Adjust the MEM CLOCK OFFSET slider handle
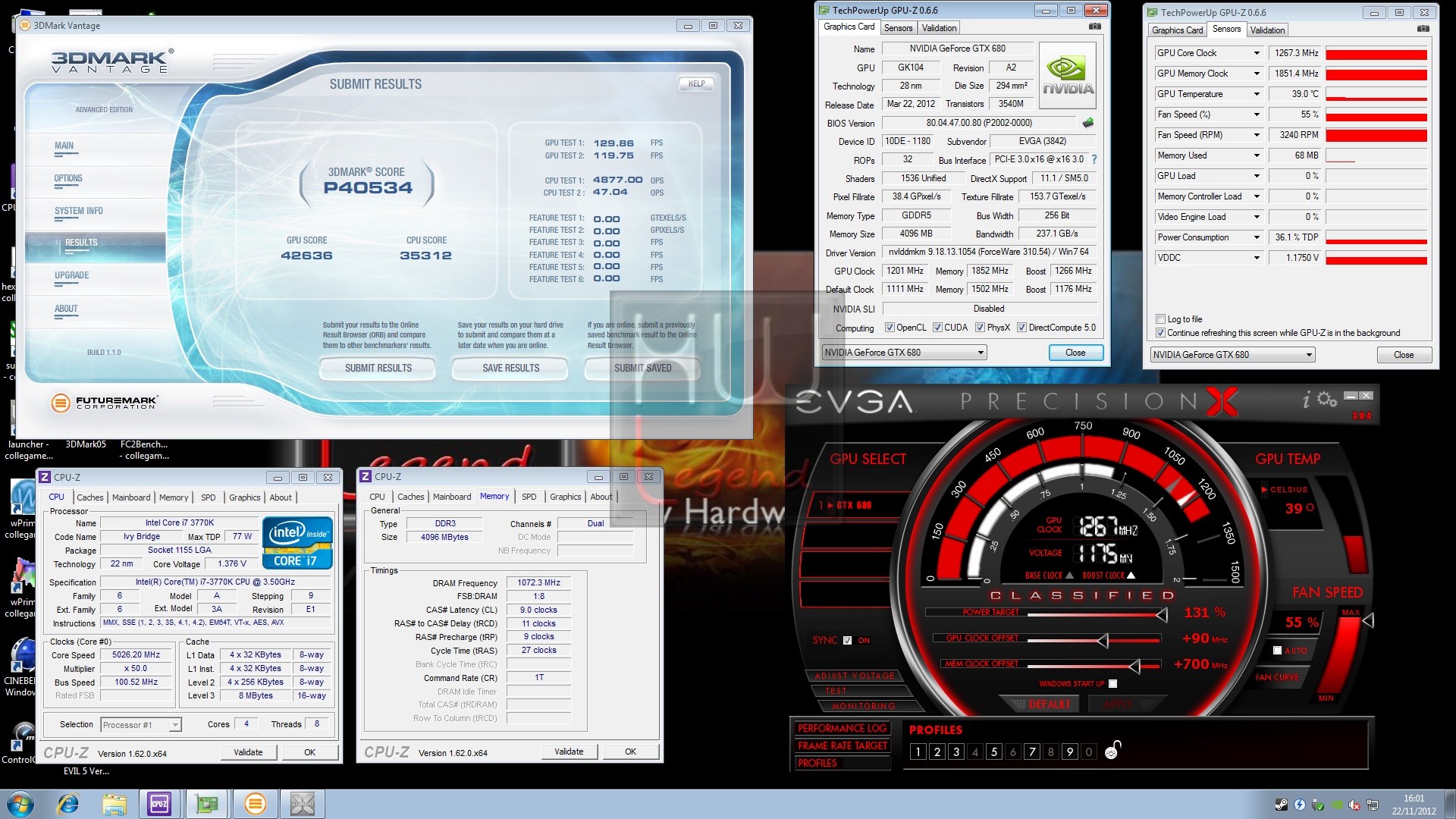The height and width of the screenshot is (819, 1456). [1134, 667]
